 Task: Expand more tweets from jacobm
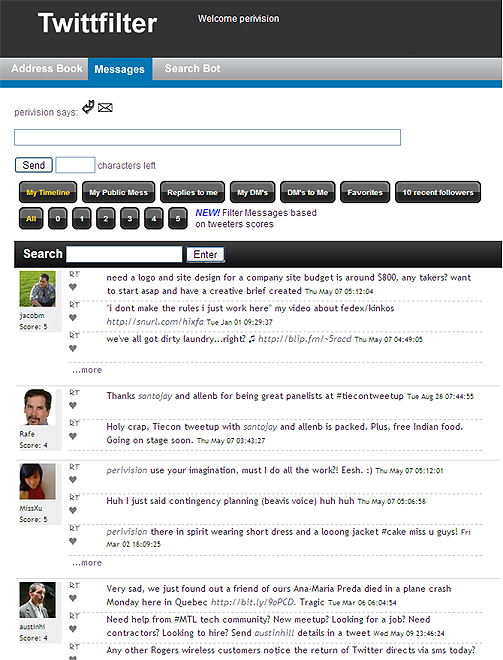click(87, 370)
